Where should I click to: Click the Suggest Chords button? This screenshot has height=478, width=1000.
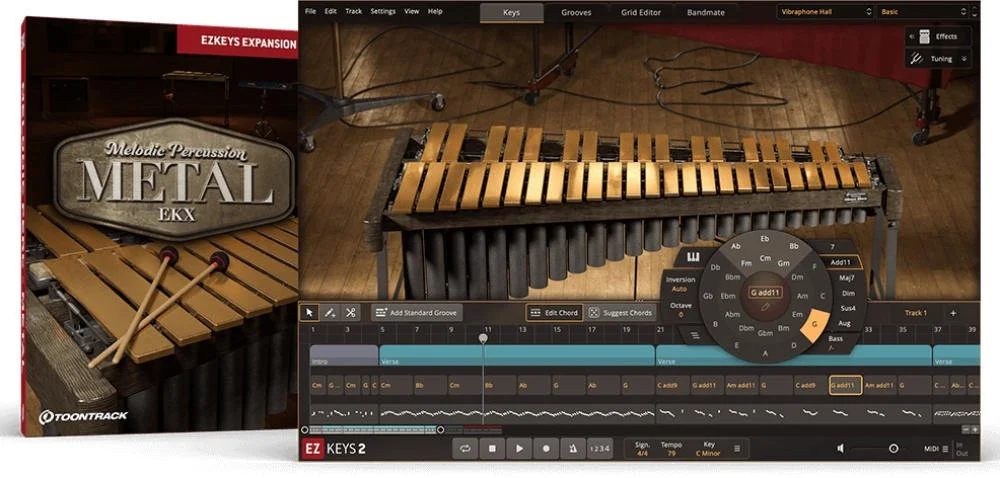click(x=621, y=312)
